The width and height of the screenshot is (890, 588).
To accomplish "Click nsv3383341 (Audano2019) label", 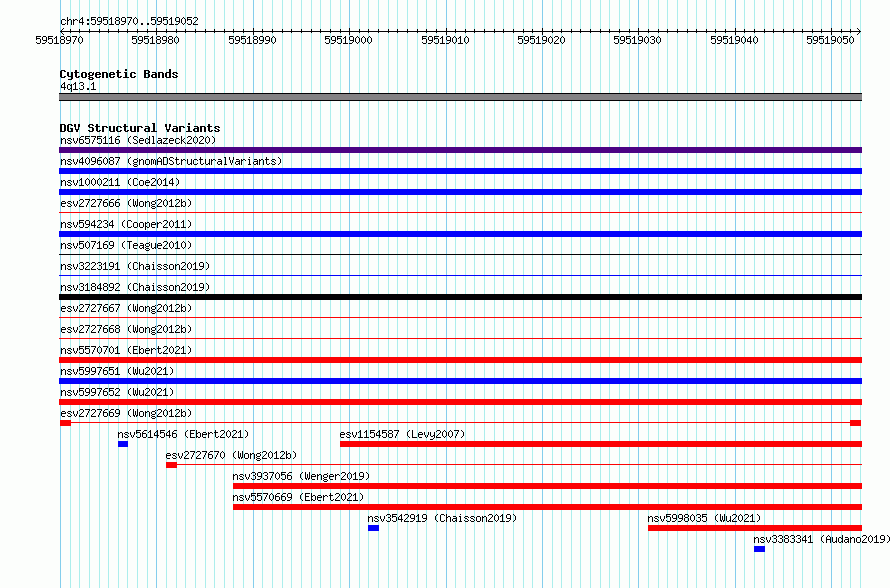I will [x=822, y=539].
